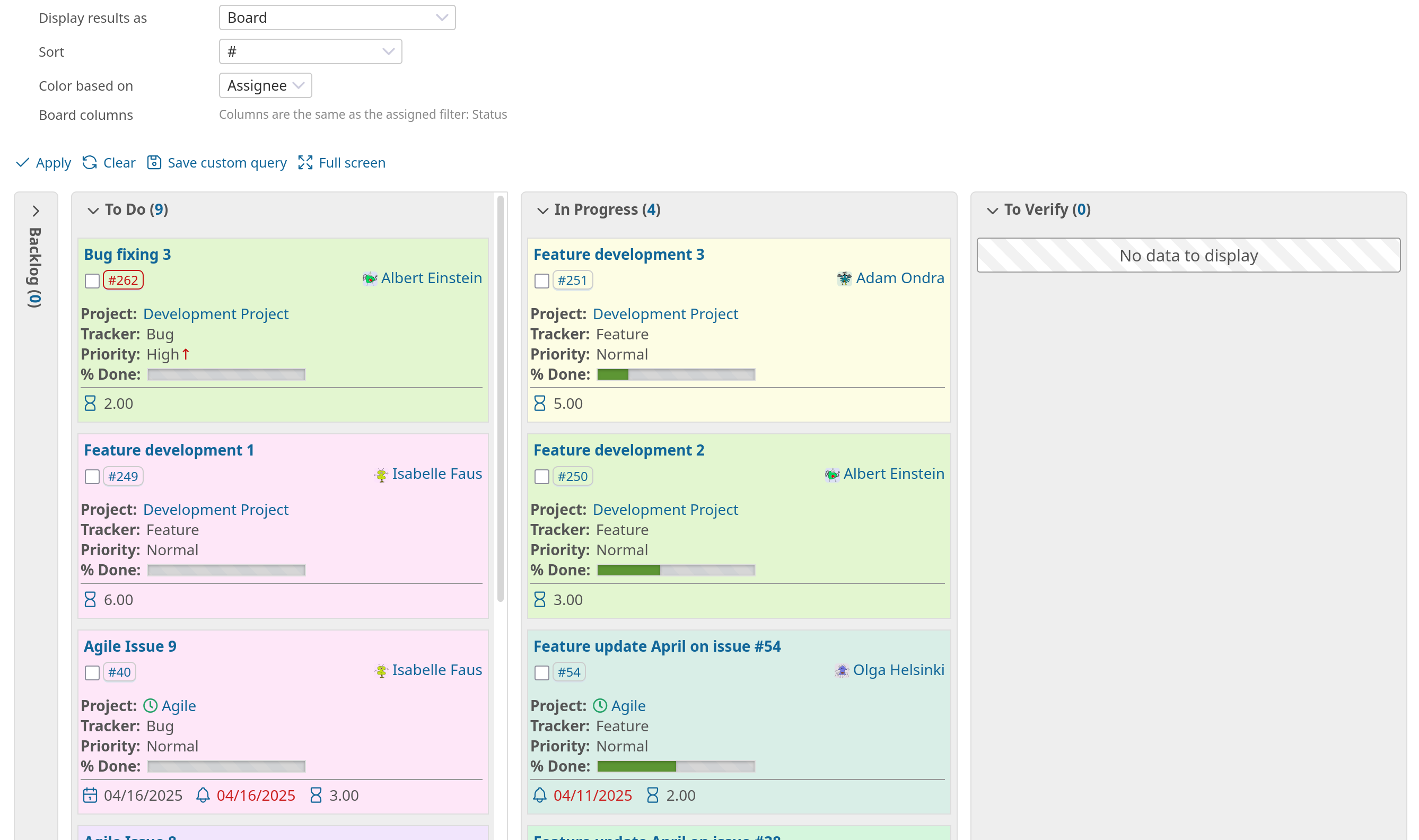The height and width of the screenshot is (840, 1419).
Task: Click the clock icon next to Agile on issue #54
Action: click(x=599, y=706)
